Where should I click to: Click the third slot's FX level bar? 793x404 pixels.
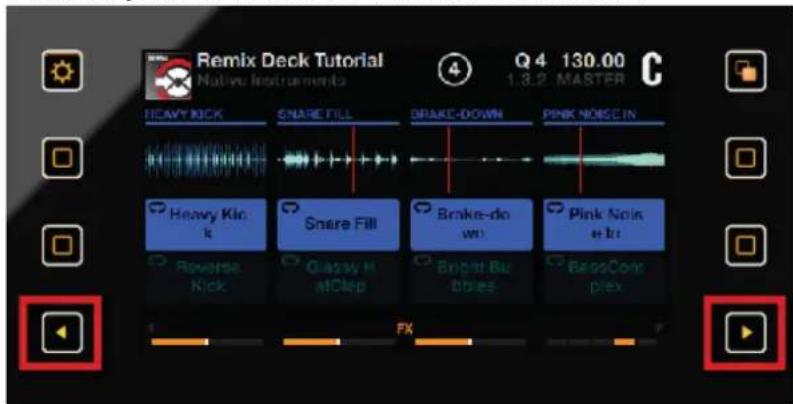[470, 342]
